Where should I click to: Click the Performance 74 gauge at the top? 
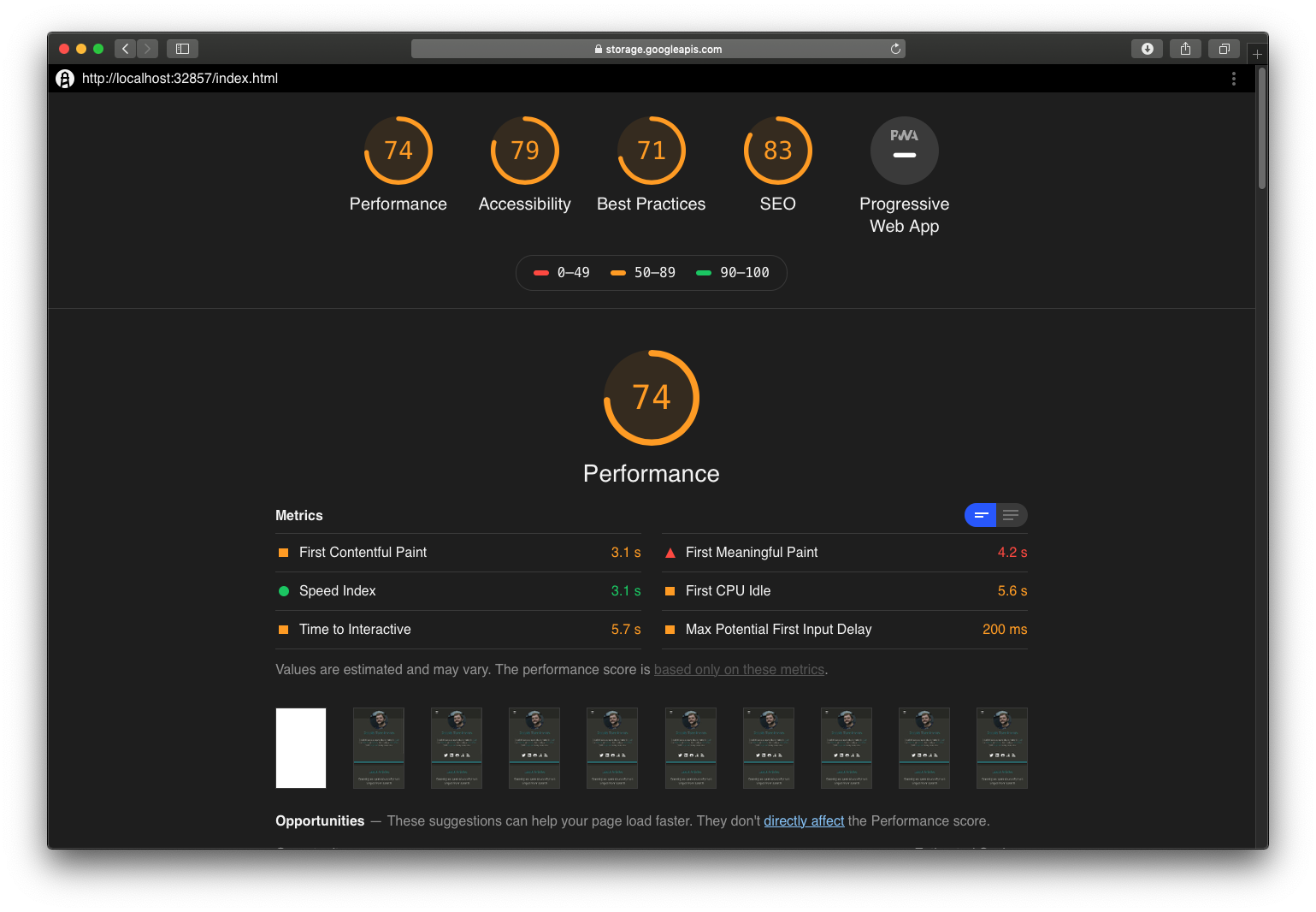click(398, 150)
